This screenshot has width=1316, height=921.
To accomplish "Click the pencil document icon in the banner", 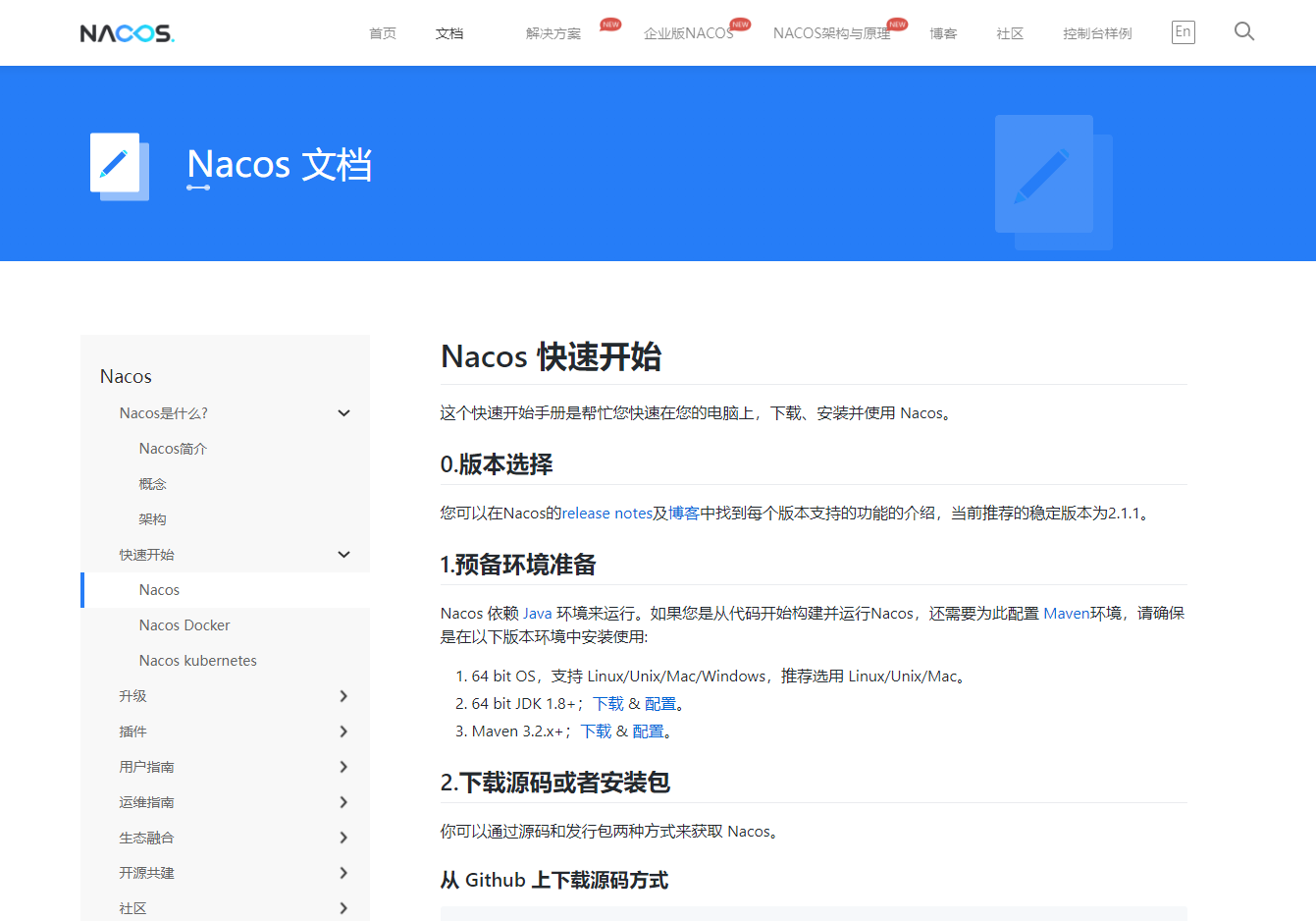I will point(115,163).
